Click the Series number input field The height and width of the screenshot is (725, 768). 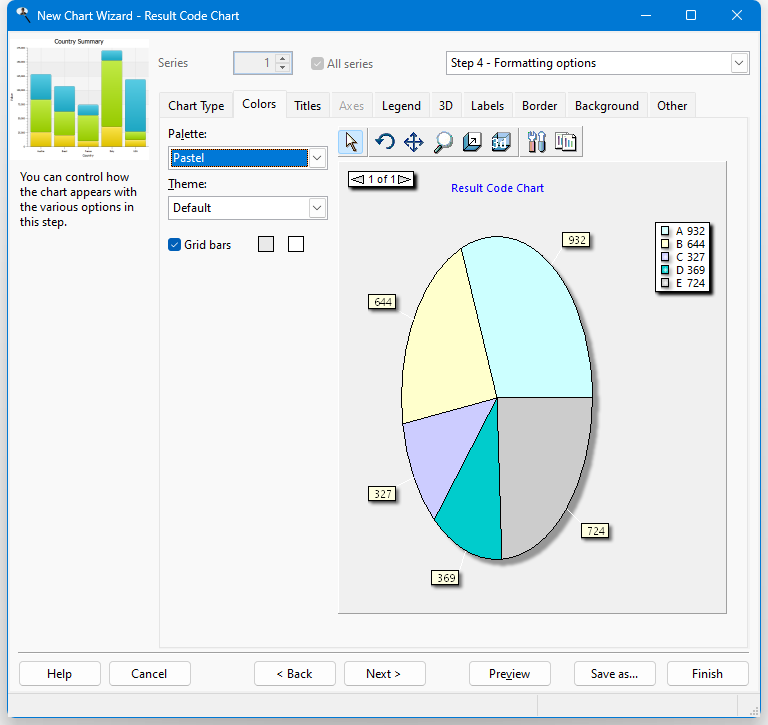pyautogui.click(x=255, y=63)
